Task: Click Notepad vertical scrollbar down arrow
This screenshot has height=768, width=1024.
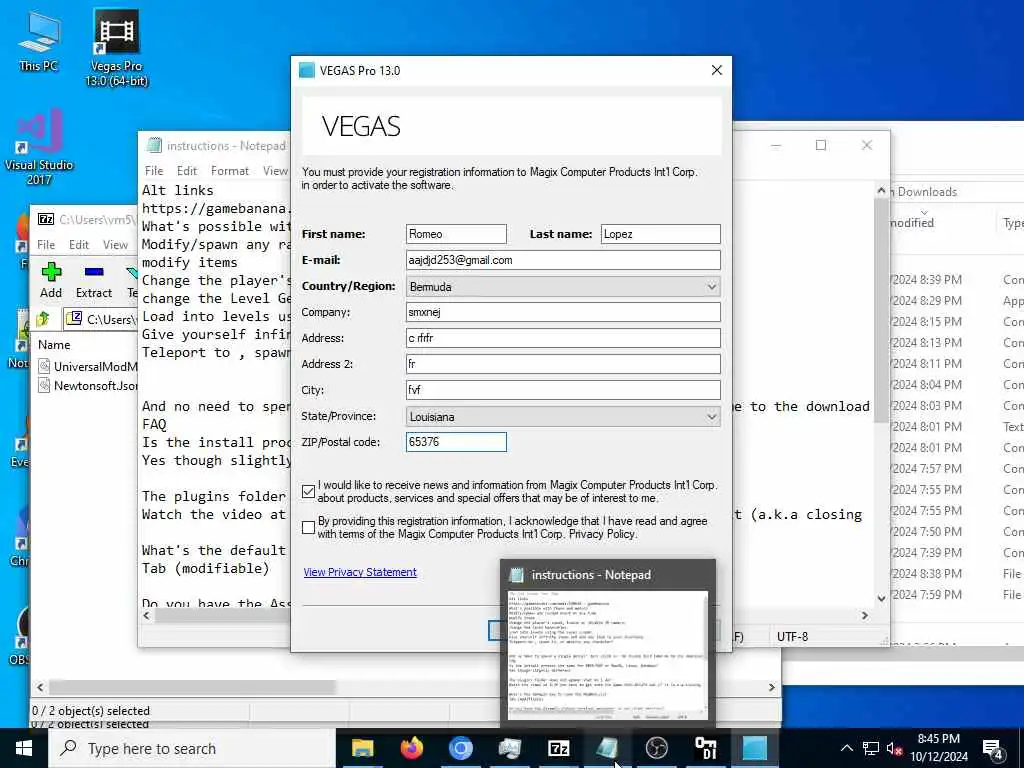Action: click(x=881, y=598)
